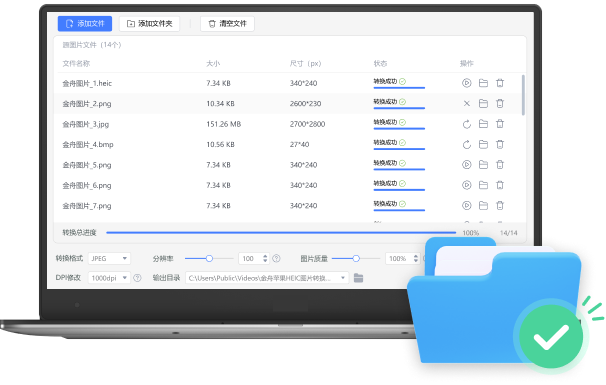
Task: Play preview for 金舟图片_1.heic
Action: pyautogui.click(x=466, y=83)
